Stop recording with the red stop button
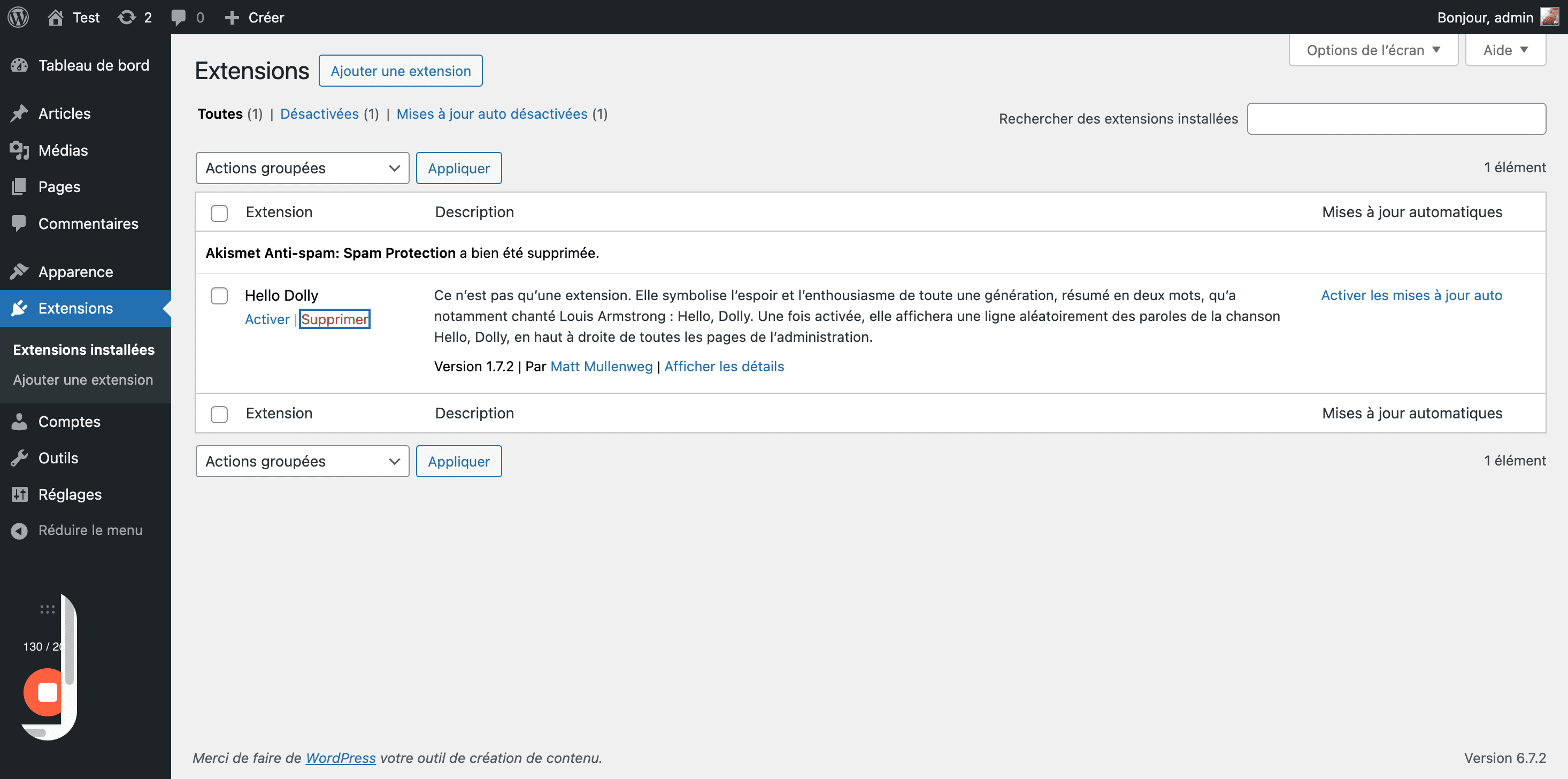Viewport: 1568px width, 779px height. (x=47, y=692)
